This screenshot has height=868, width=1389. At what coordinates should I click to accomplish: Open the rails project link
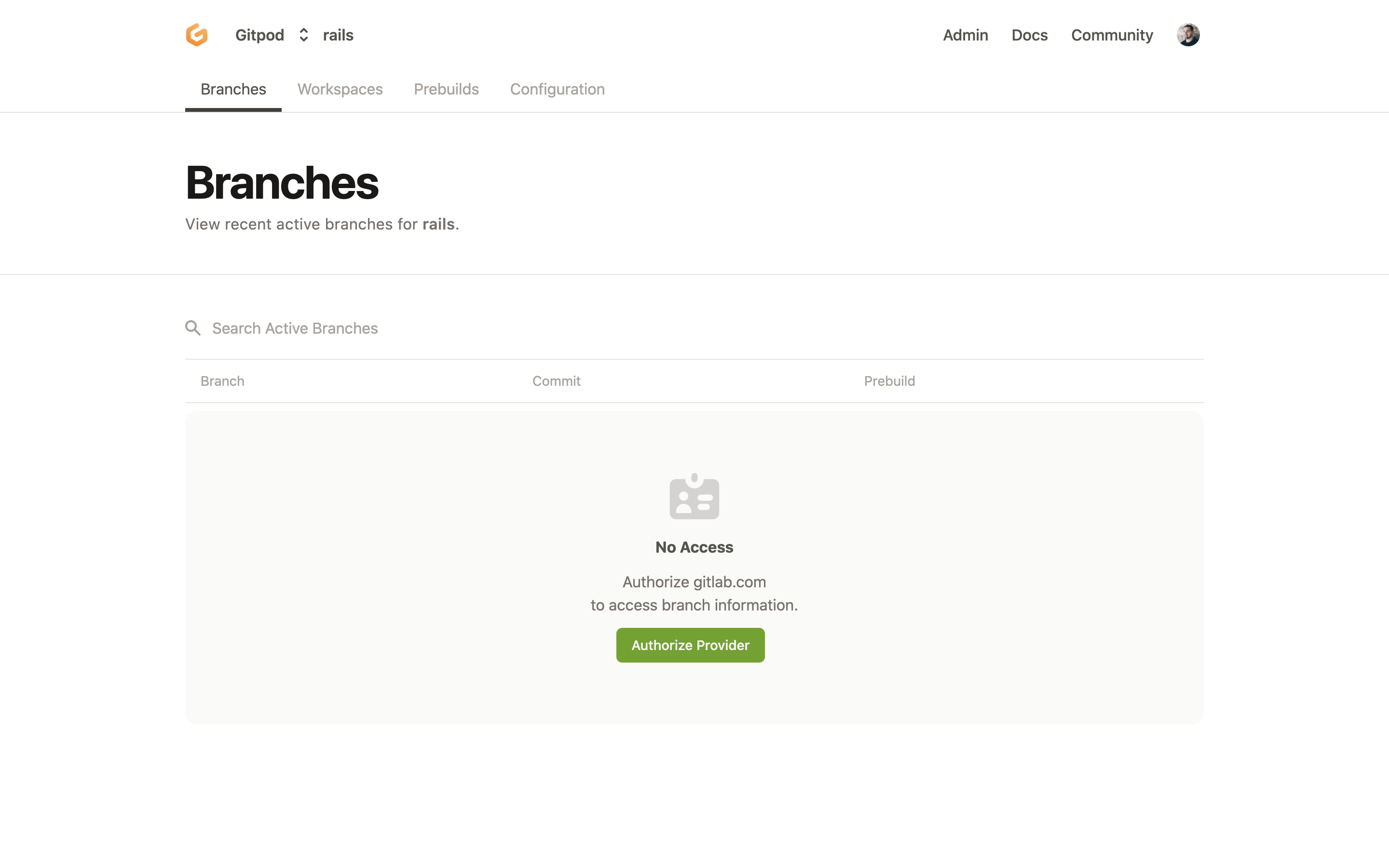pos(338,35)
